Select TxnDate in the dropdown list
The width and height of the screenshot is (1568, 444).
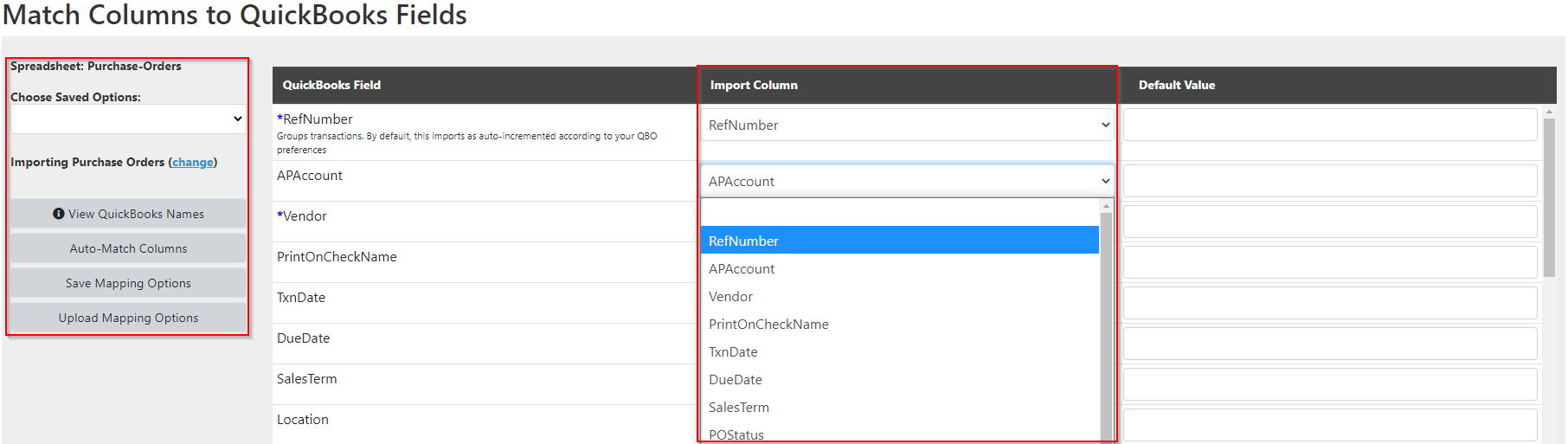899,351
